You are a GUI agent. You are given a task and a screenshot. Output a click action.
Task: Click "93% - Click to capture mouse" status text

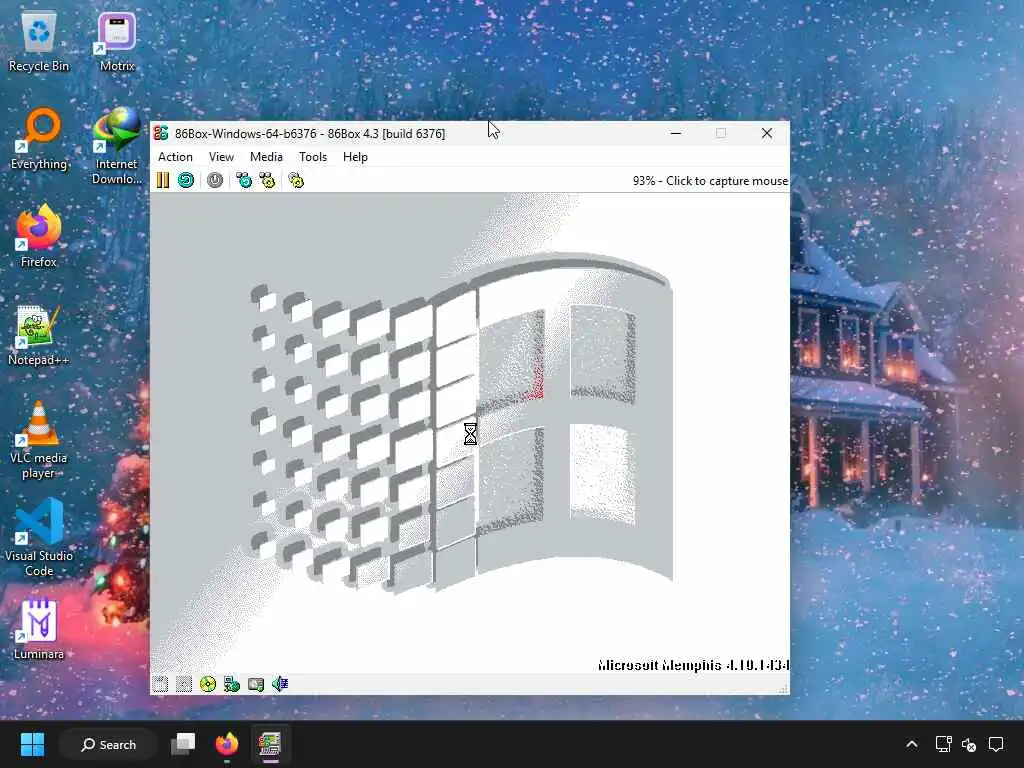click(710, 181)
